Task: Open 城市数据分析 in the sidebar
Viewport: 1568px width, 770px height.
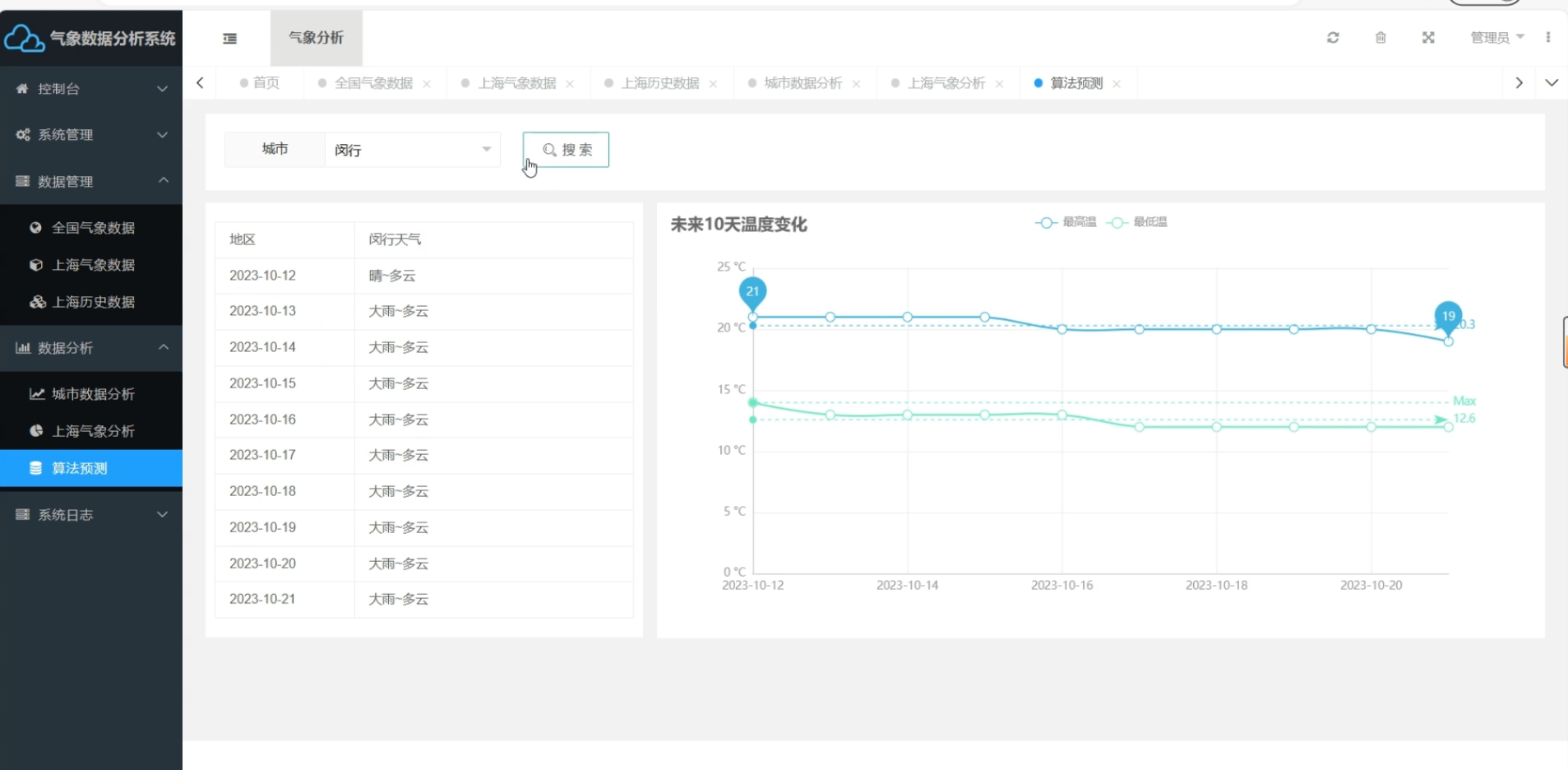Action: point(93,394)
